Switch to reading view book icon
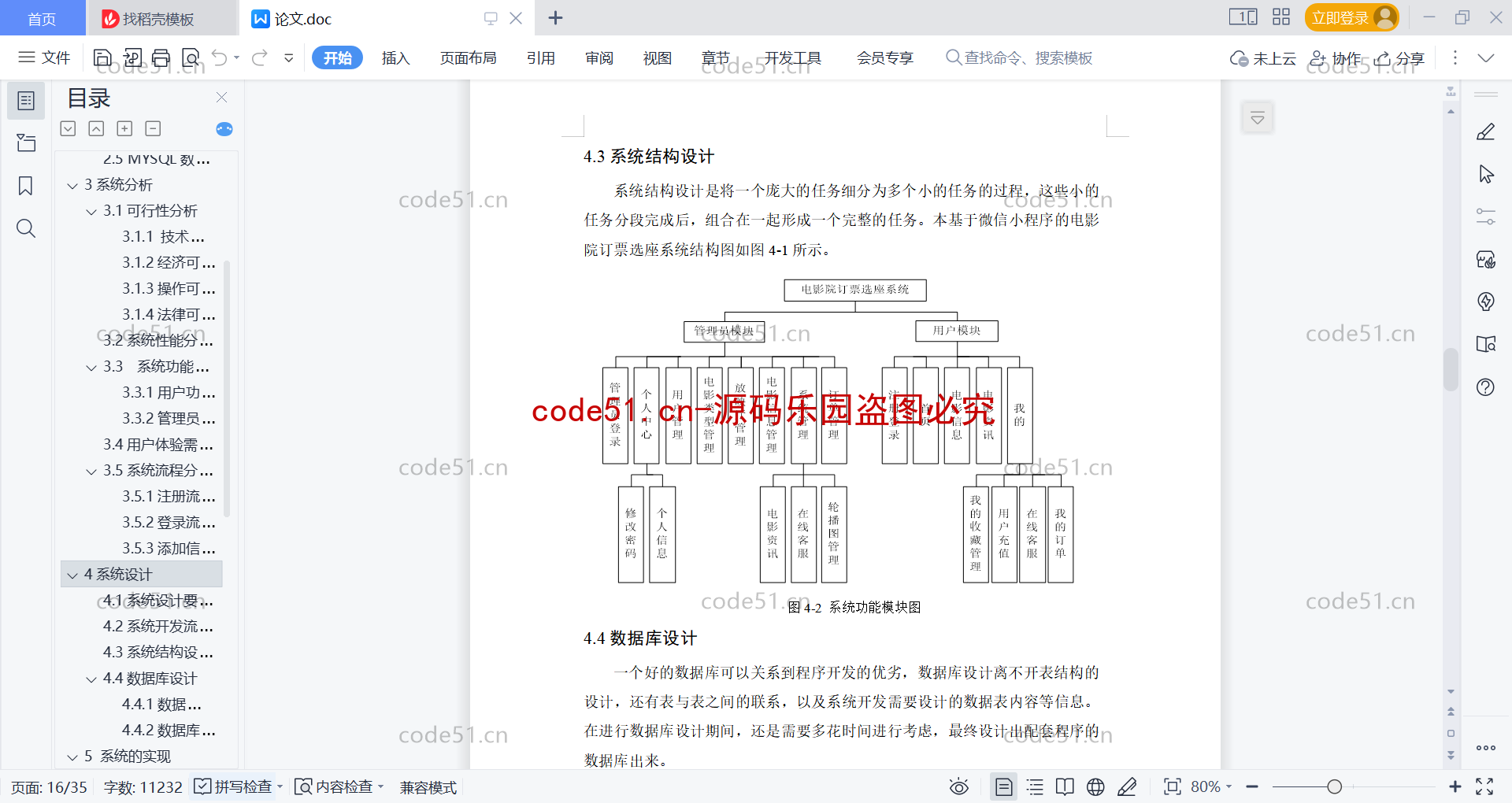The width and height of the screenshot is (1512, 803). 1065,786
